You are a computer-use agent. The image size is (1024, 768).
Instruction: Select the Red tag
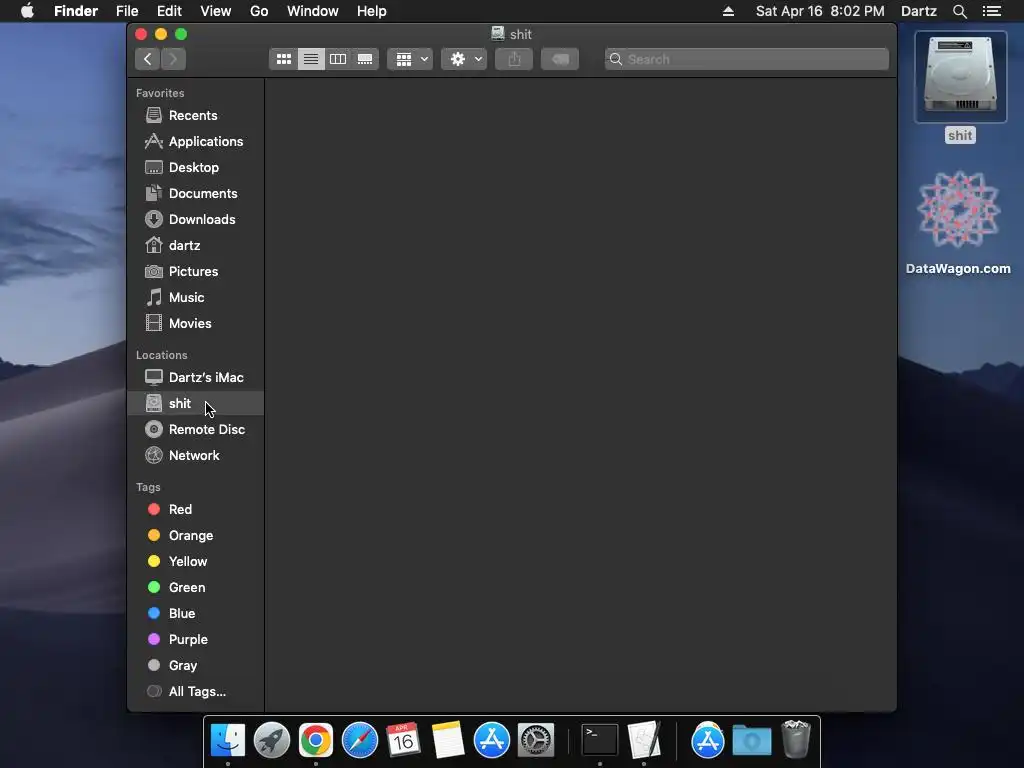(x=196, y=509)
